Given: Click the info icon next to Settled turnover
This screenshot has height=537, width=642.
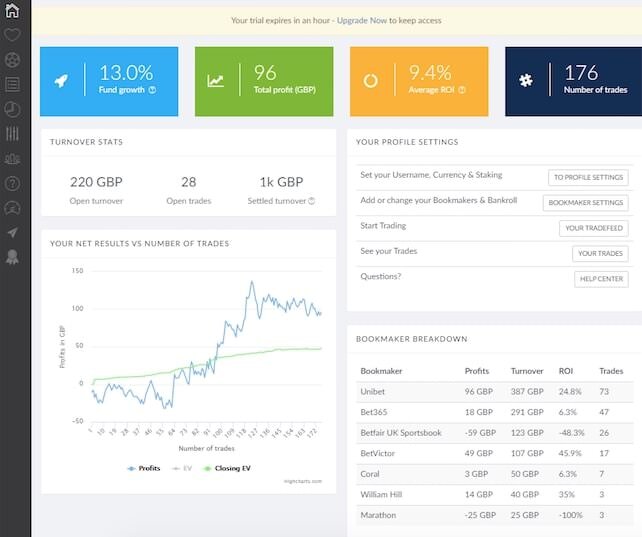Looking at the screenshot, I should click(x=312, y=201).
